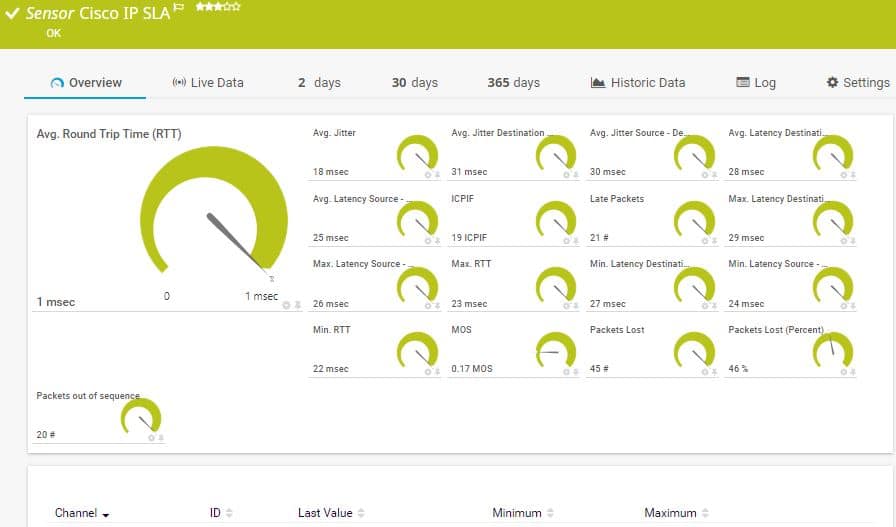Sort the table by Maximum column
This screenshot has width=896, height=527.
(675, 513)
